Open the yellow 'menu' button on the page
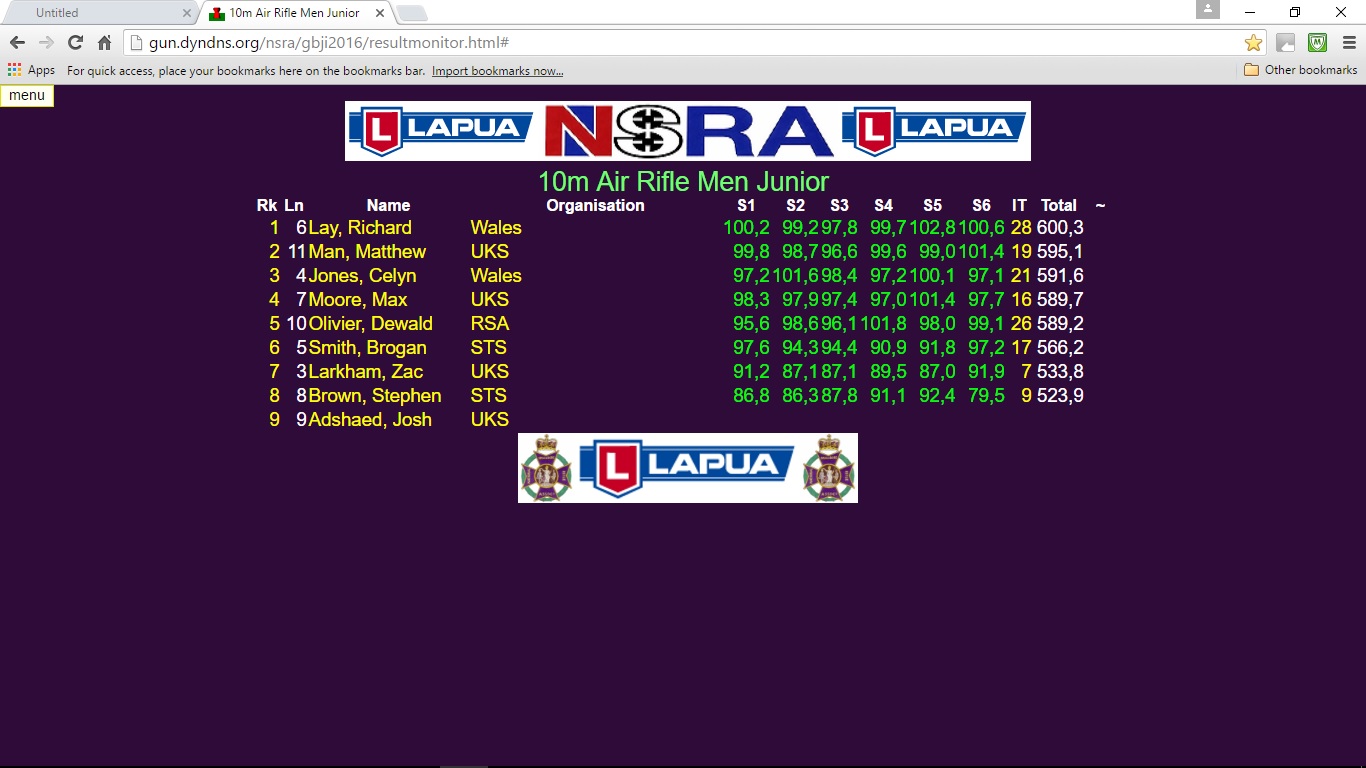The height and width of the screenshot is (768, 1366). (27, 95)
